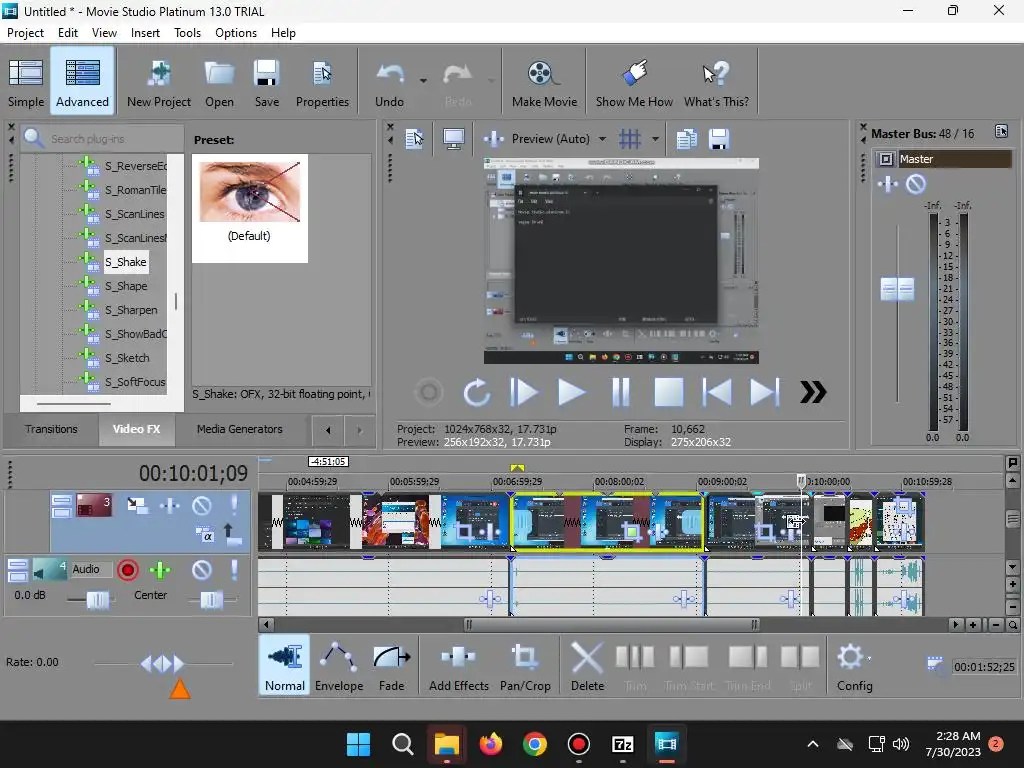Image resolution: width=1024 pixels, height=768 pixels.
Task: Click the Search plug-ins field
Action: pos(102,138)
